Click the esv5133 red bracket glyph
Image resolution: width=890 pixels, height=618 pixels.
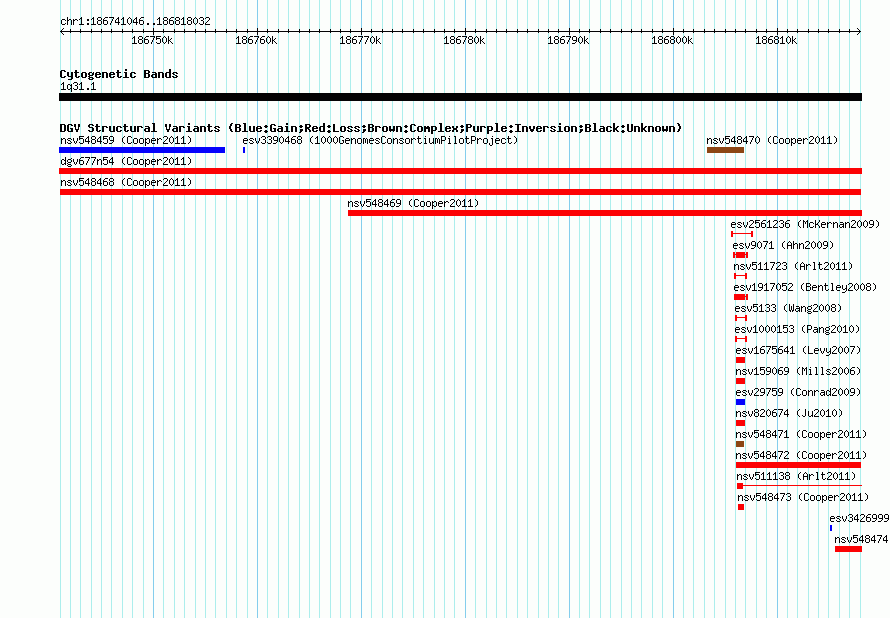click(x=741, y=318)
